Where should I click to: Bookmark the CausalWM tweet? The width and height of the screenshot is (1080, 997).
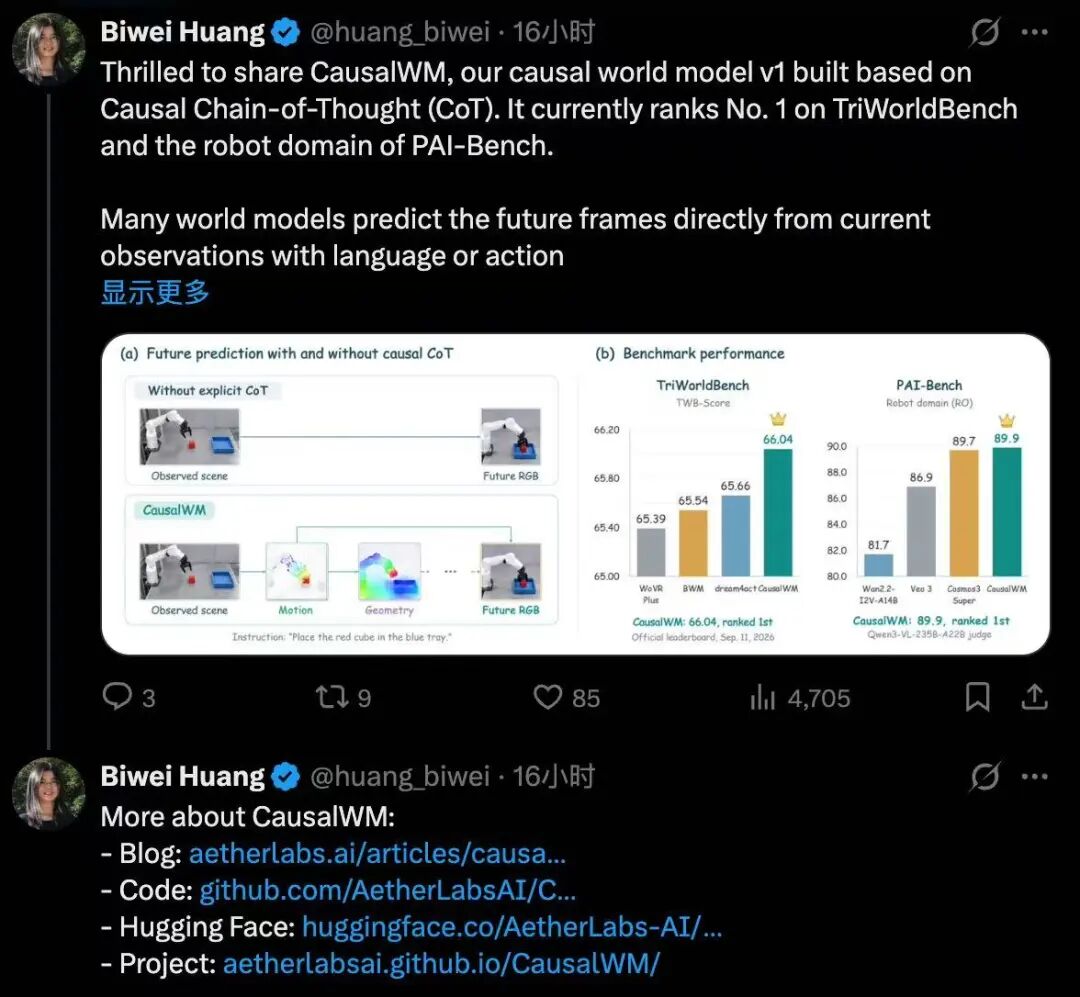pyautogui.click(x=977, y=697)
